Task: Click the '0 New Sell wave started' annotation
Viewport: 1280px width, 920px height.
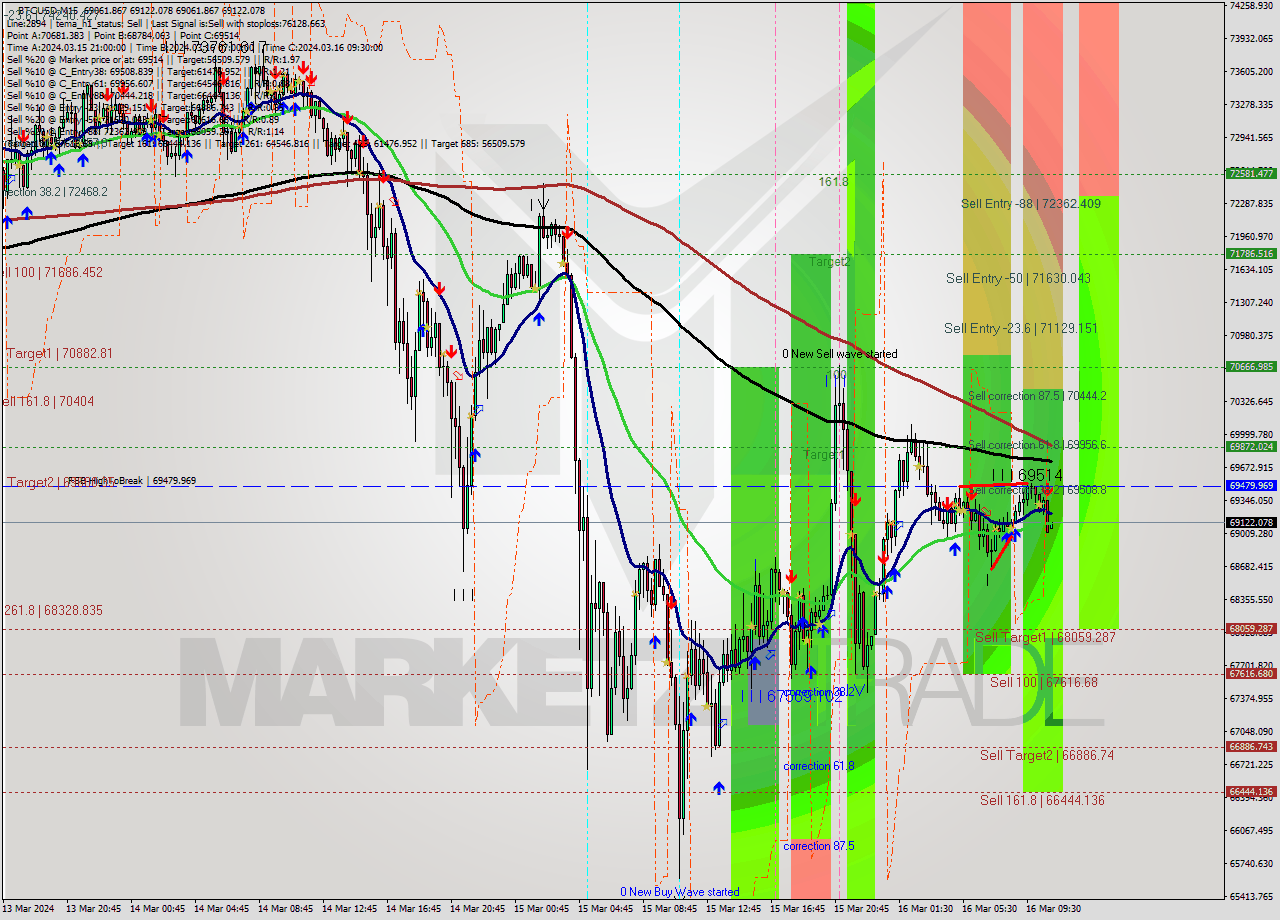Action: 840,354
